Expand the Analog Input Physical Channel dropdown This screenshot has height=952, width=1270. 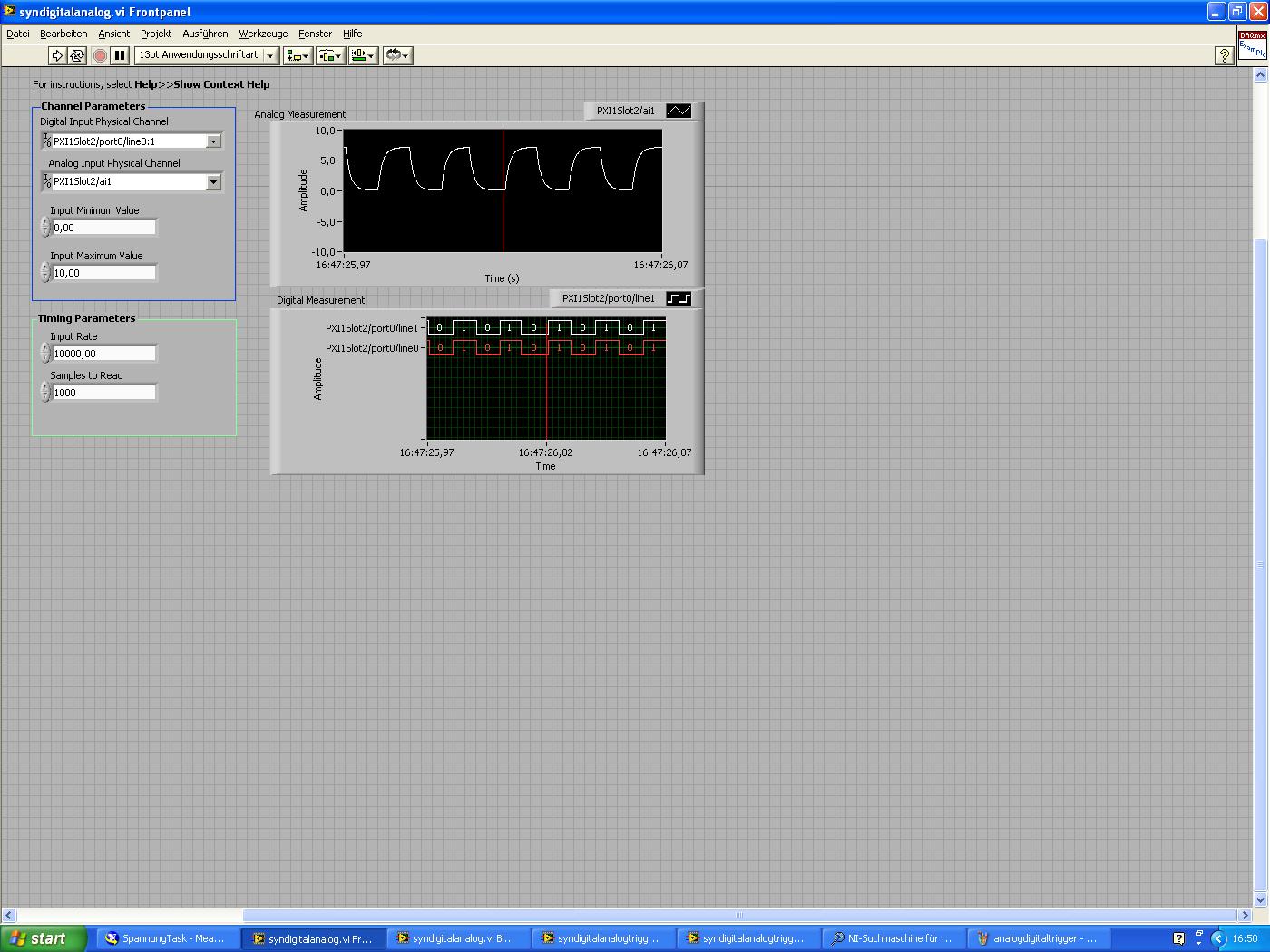click(214, 182)
